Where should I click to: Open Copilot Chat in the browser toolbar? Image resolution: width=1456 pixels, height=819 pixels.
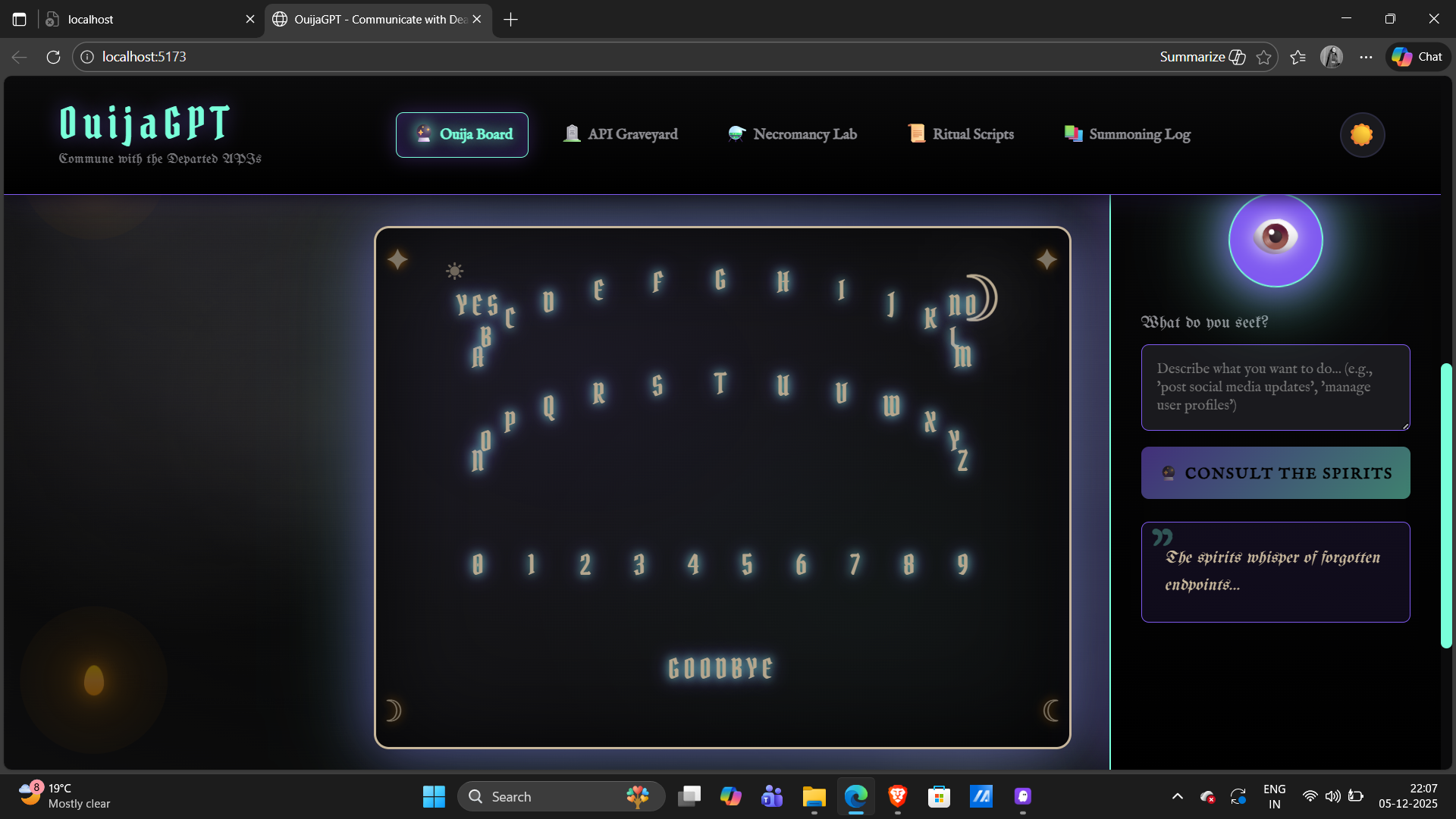click(1418, 57)
